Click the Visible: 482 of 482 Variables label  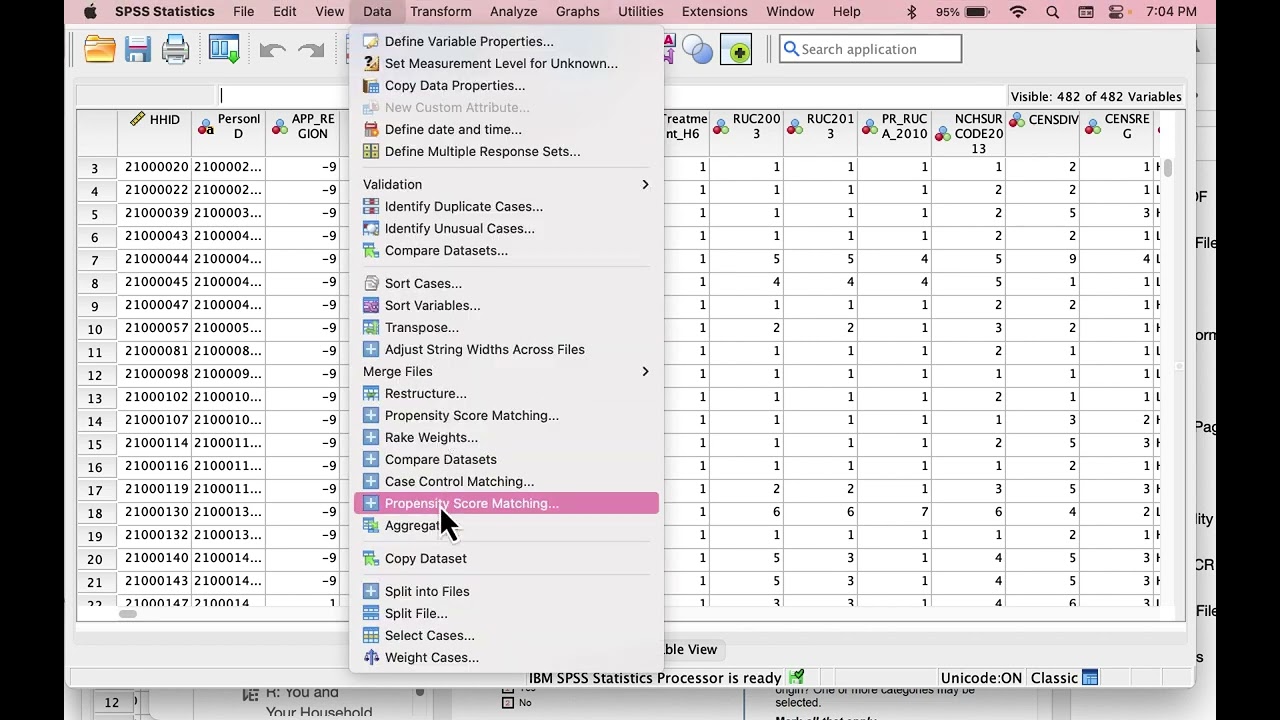tap(1096, 96)
